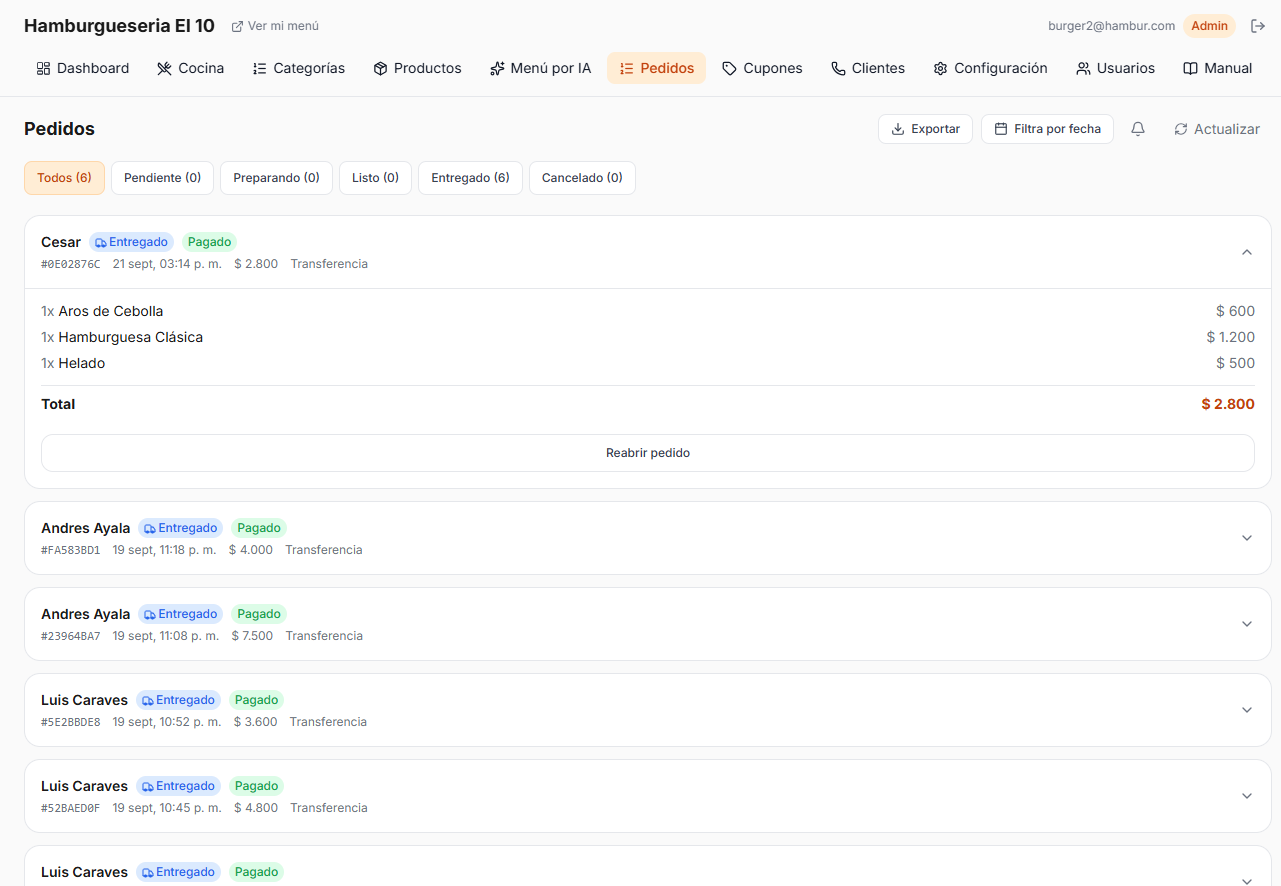Click the download icon in Exportar
The width and height of the screenshot is (1281, 886).
(898, 129)
